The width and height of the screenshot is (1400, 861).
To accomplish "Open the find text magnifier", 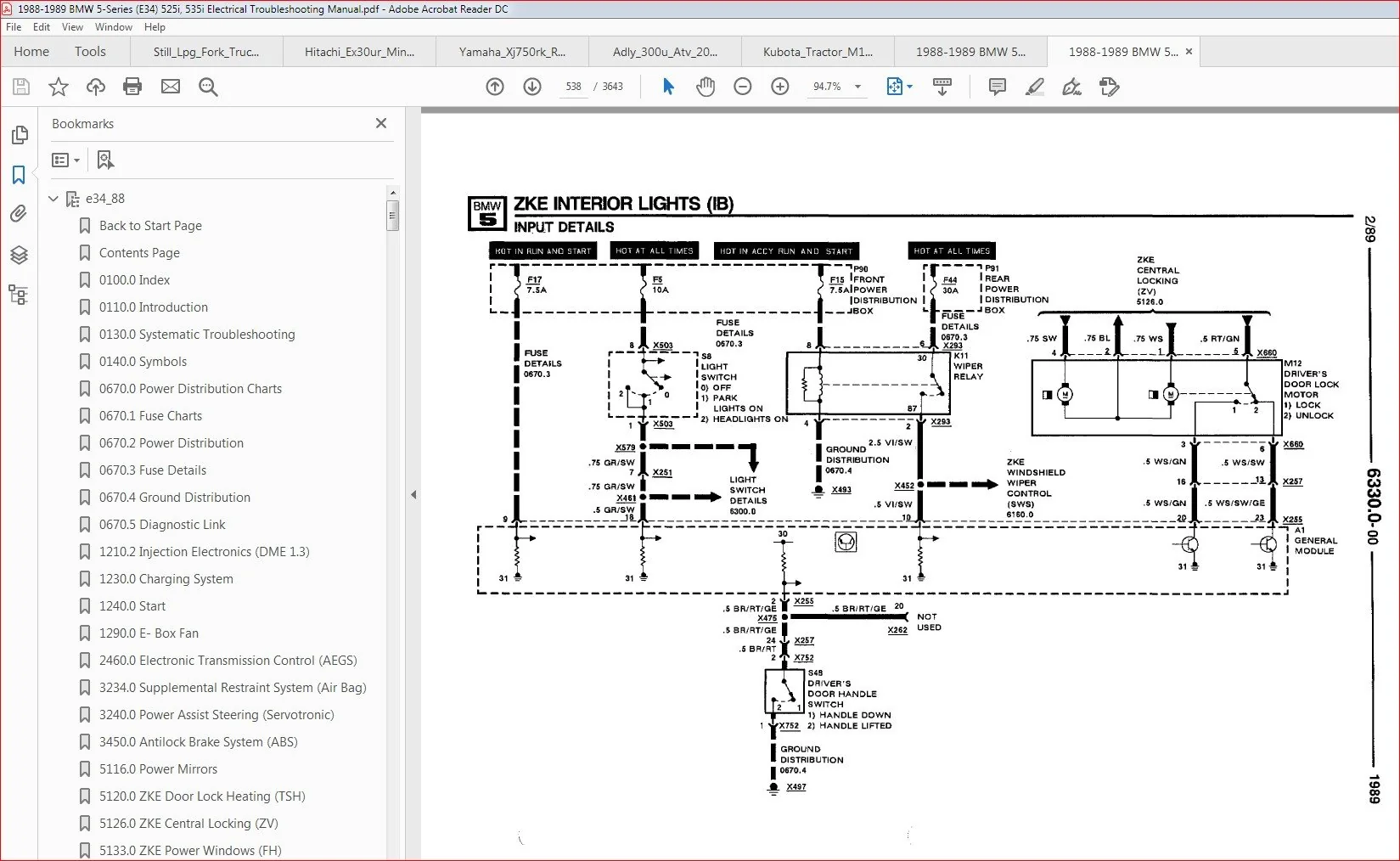I will [x=208, y=87].
